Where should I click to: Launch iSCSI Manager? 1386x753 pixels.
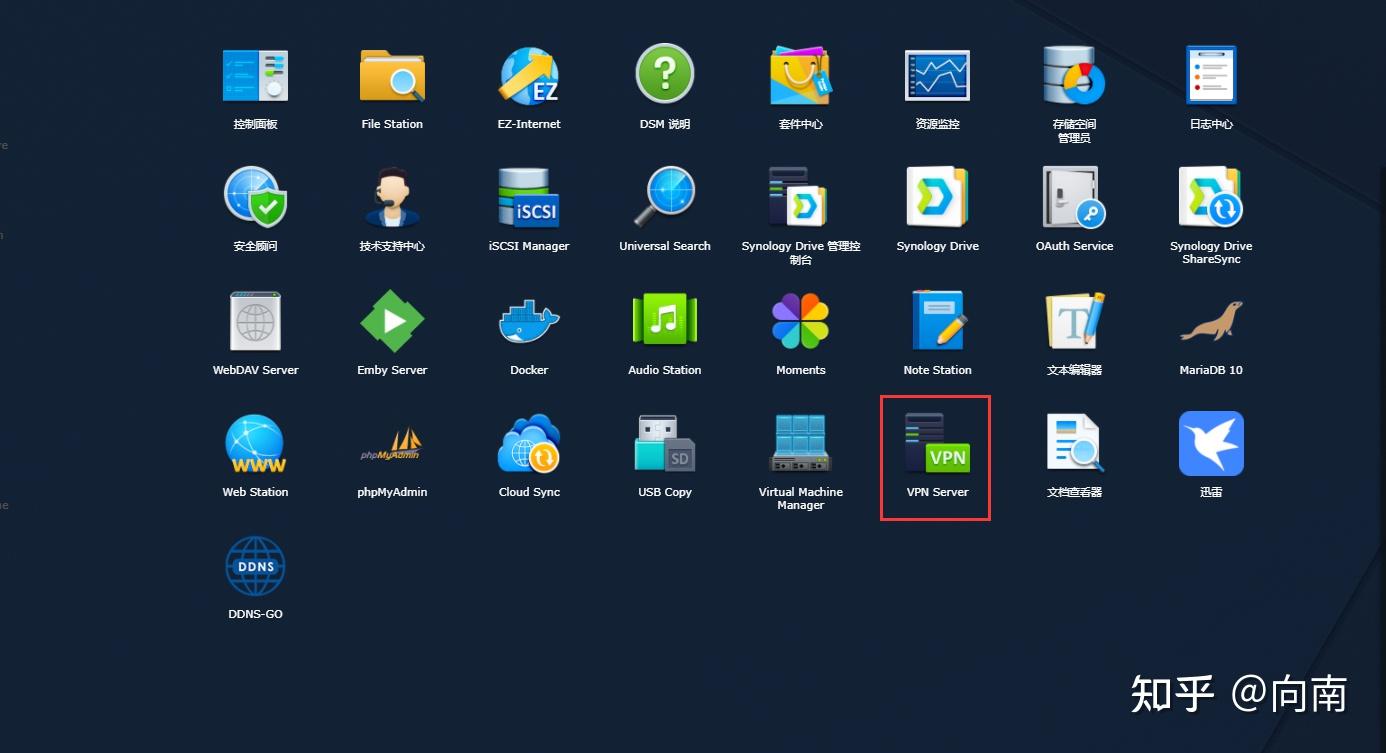pos(529,197)
